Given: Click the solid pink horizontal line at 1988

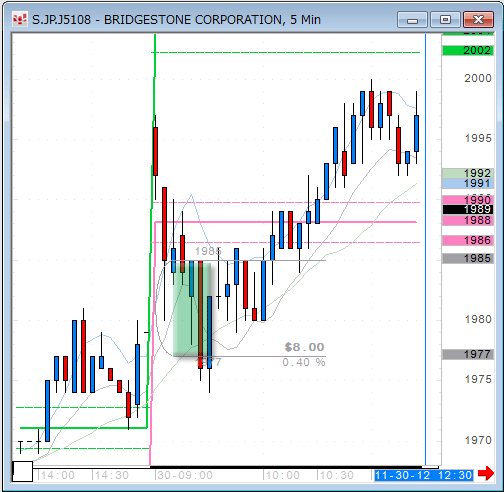Looking at the screenshot, I should pyautogui.click(x=286, y=222).
